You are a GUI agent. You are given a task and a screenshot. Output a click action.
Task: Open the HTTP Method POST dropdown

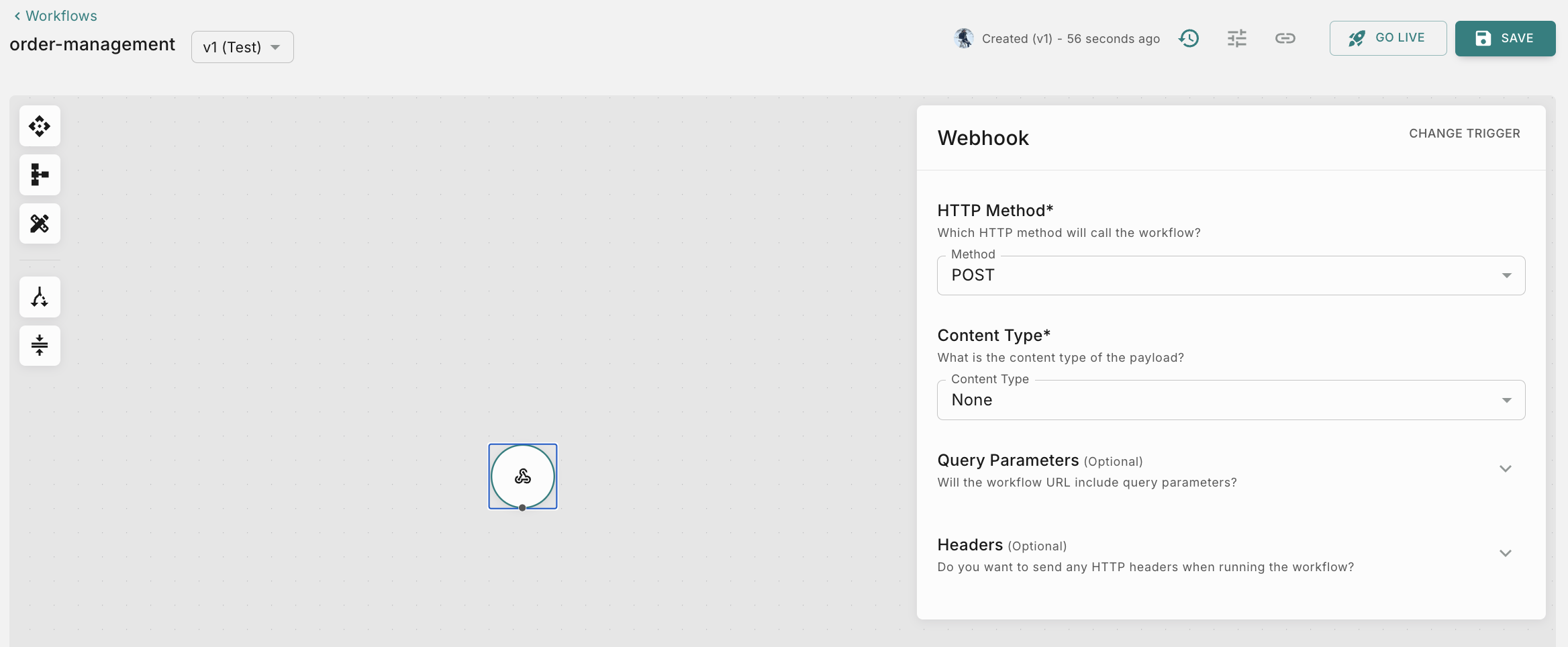click(x=1230, y=275)
